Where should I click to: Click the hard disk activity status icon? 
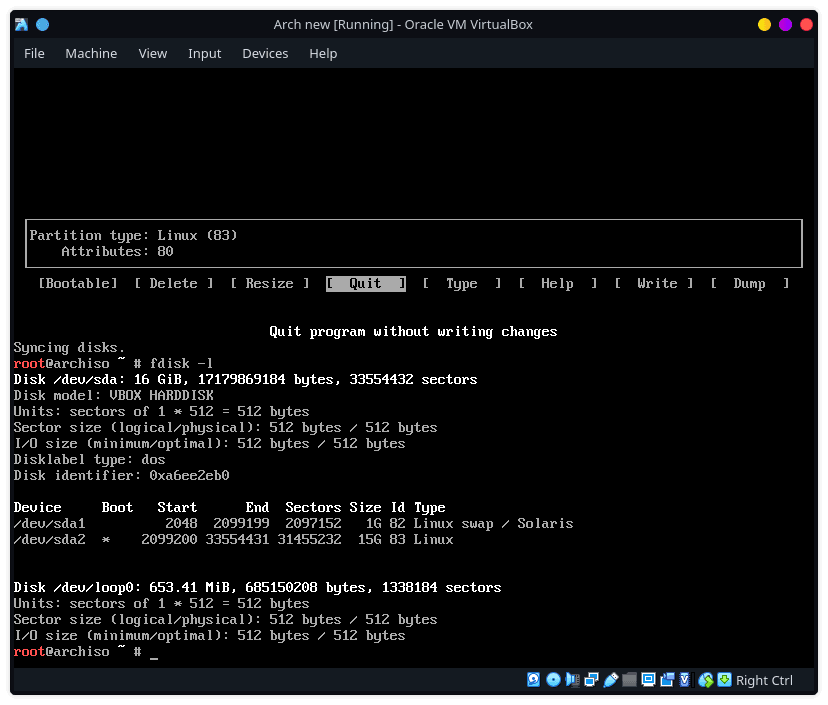coord(533,680)
